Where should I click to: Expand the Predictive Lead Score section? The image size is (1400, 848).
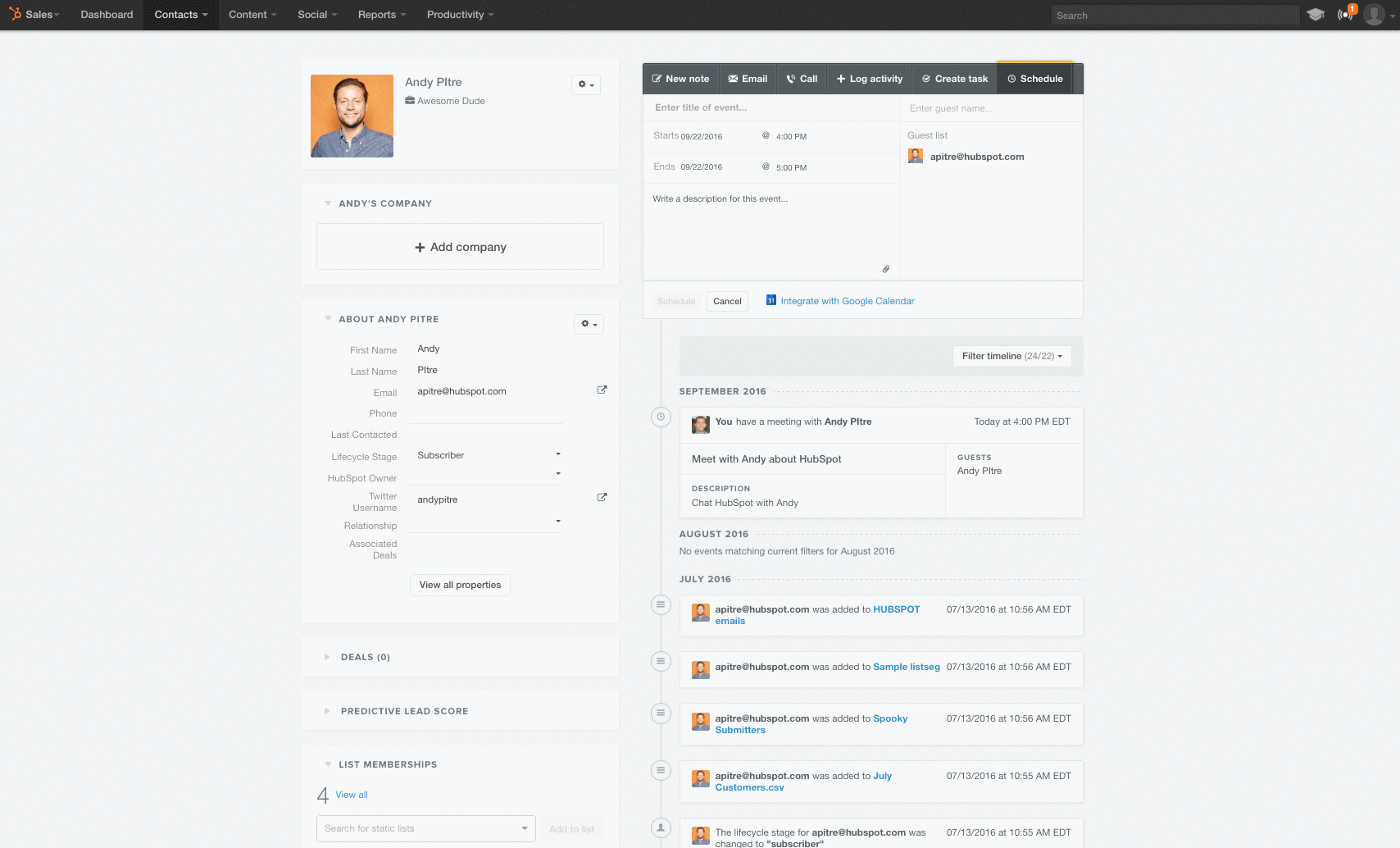[x=327, y=711]
